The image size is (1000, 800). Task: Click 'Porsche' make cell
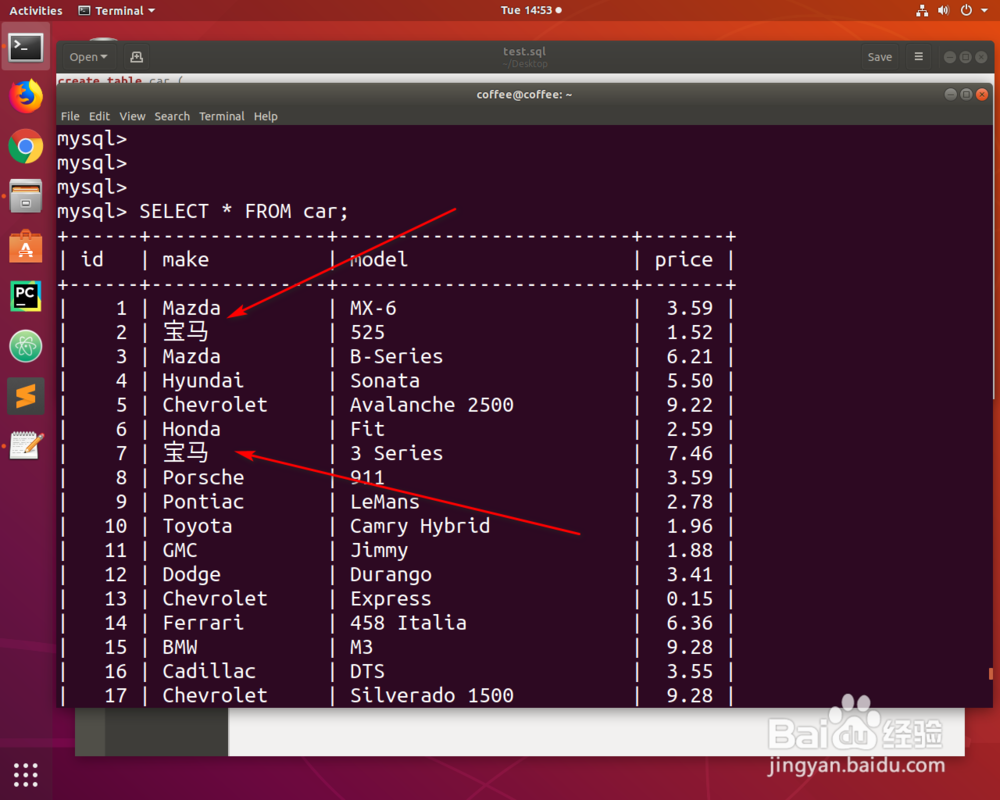[203, 478]
